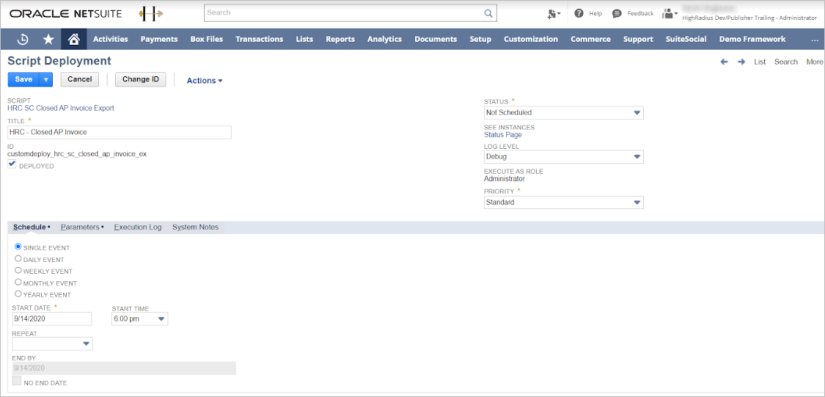This screenshot has height=397, width=825.
Task: Open the Documents menu
Action: click(x=436, y=39)
